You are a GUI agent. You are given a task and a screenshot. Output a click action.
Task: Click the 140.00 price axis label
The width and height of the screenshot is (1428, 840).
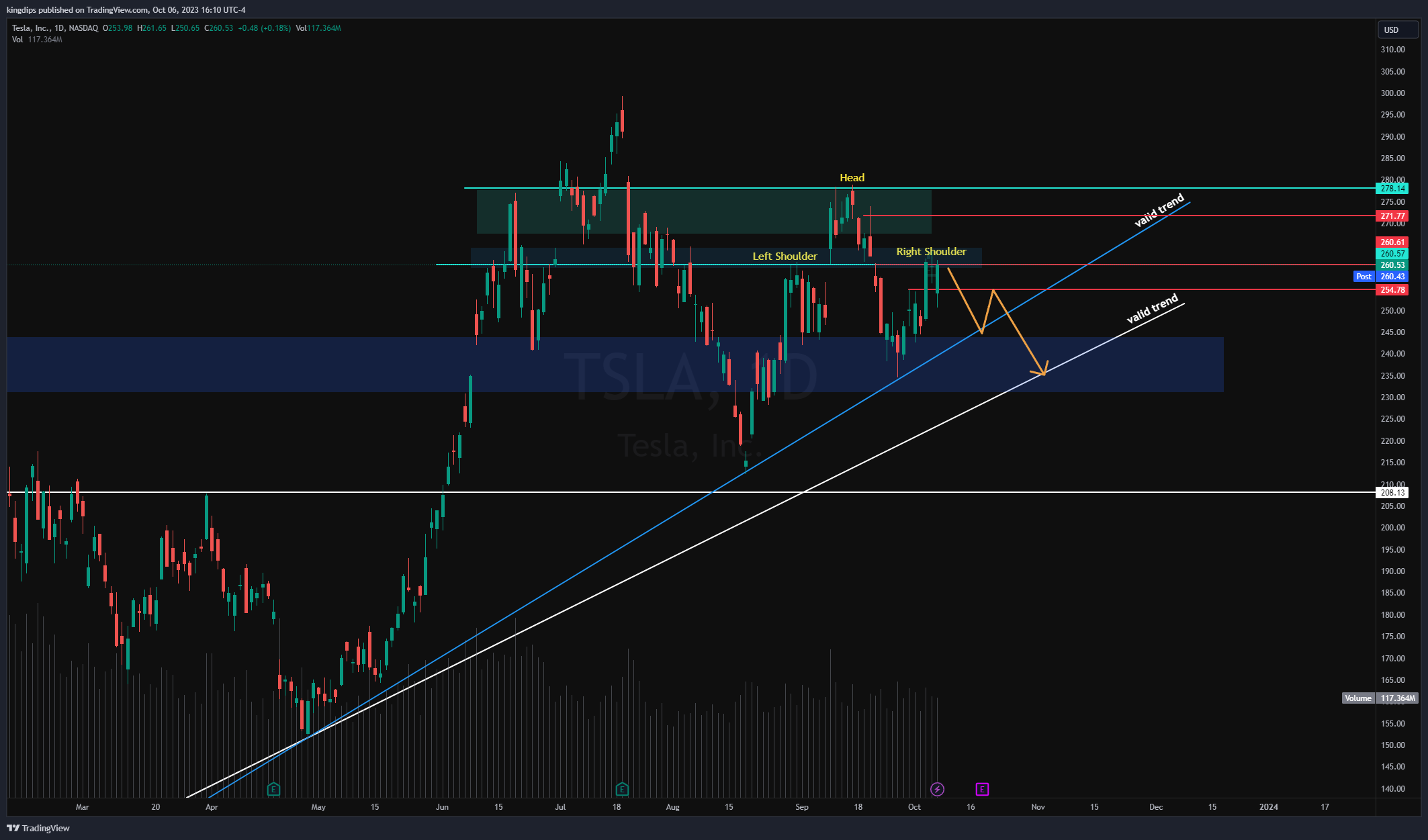point(1392,789)
